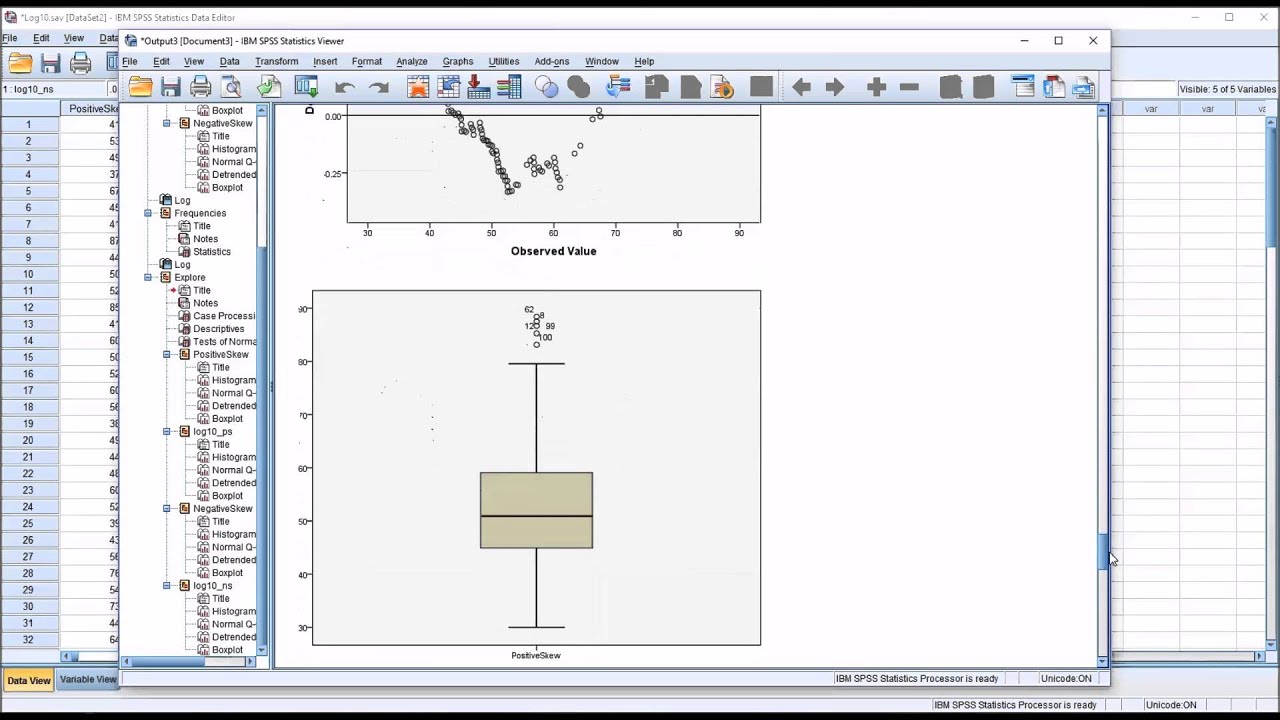Collapse the Frequencies node in outline

pos(148,213)
